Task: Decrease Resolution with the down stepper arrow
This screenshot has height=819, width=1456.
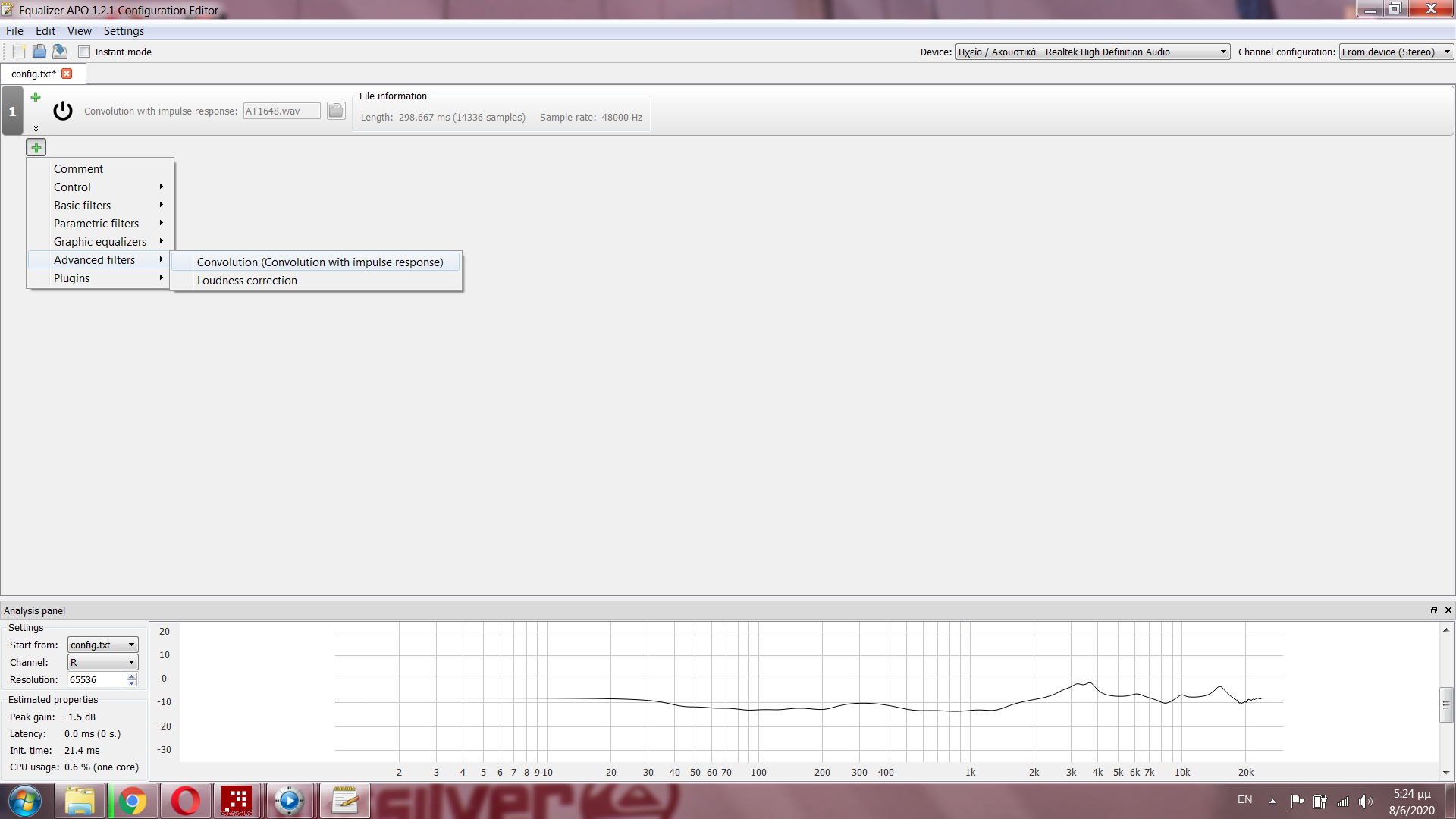Action: (x=132, y=683)
